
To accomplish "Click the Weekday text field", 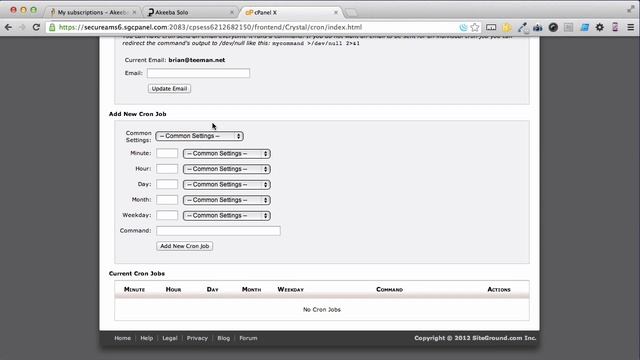I will 167,215.
